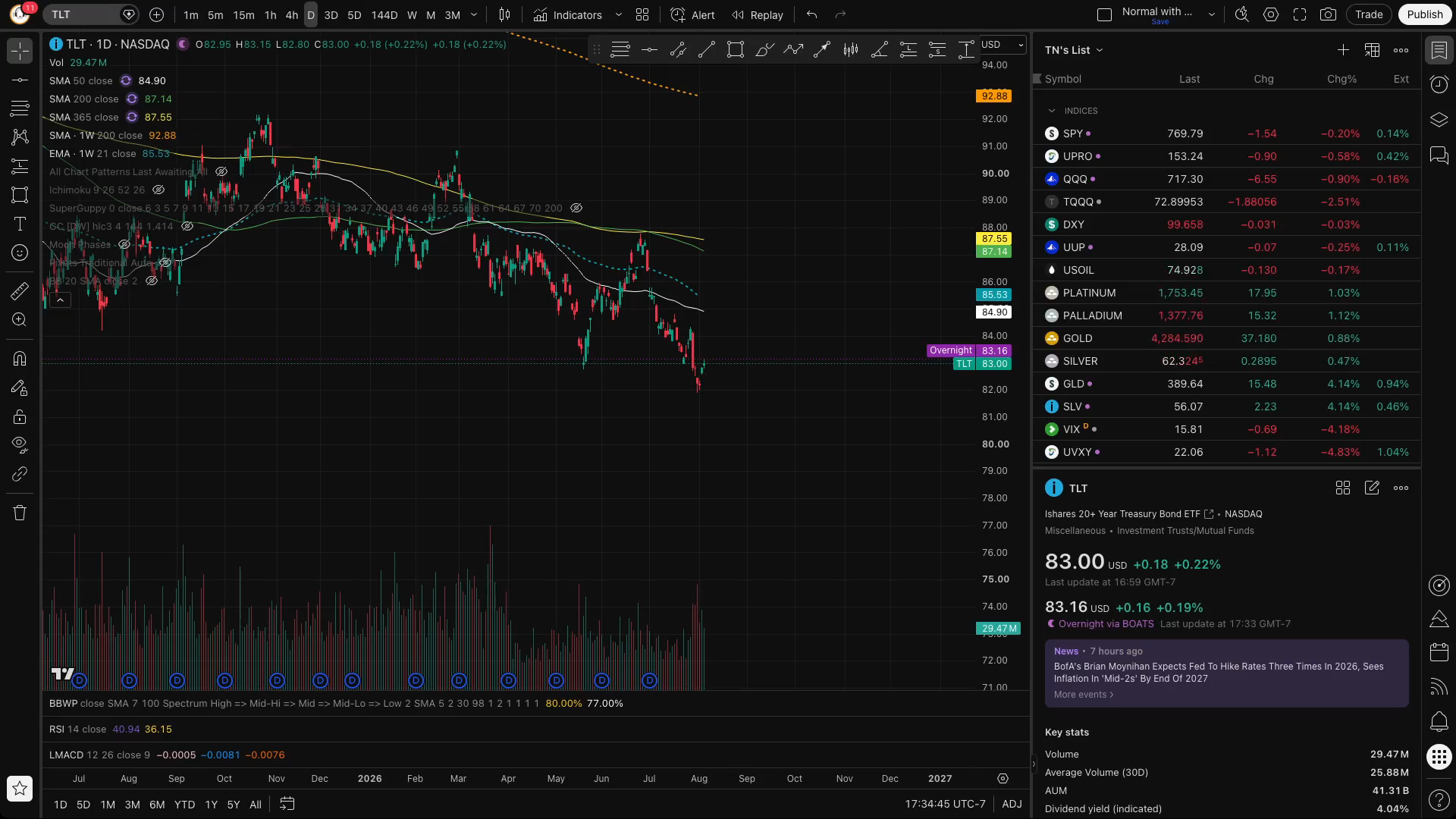Select the Measure ruler tool
The width and height of the screenshot is (1456, 819).
tap(20, 291)
